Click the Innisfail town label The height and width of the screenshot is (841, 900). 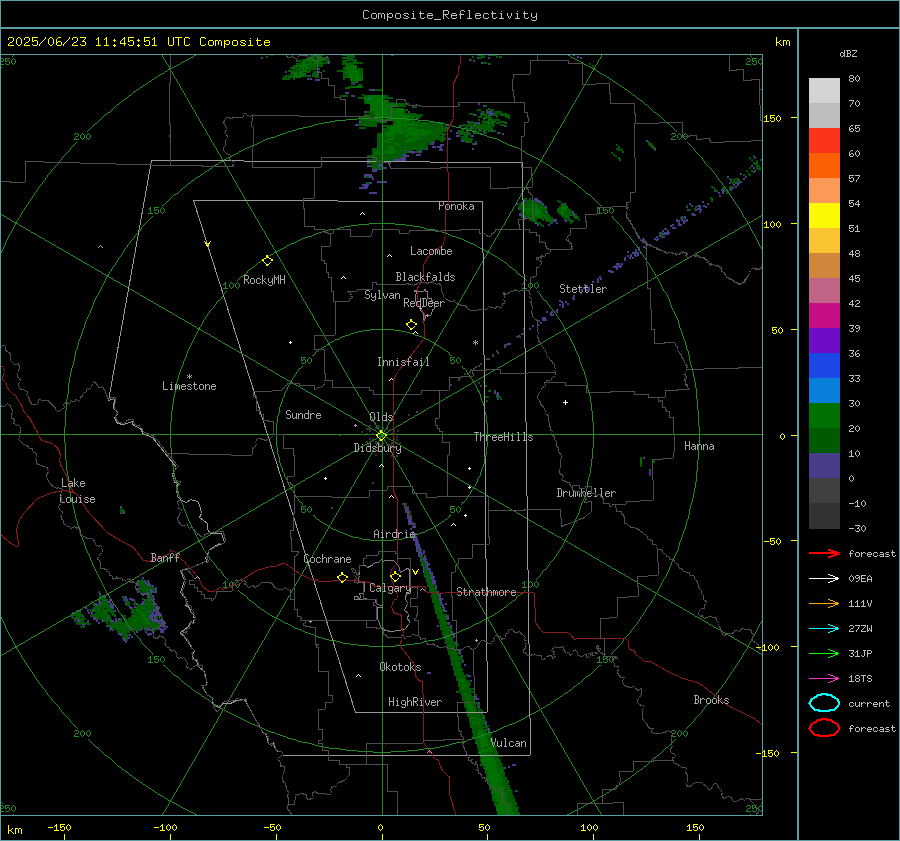[x=403, y=362]
